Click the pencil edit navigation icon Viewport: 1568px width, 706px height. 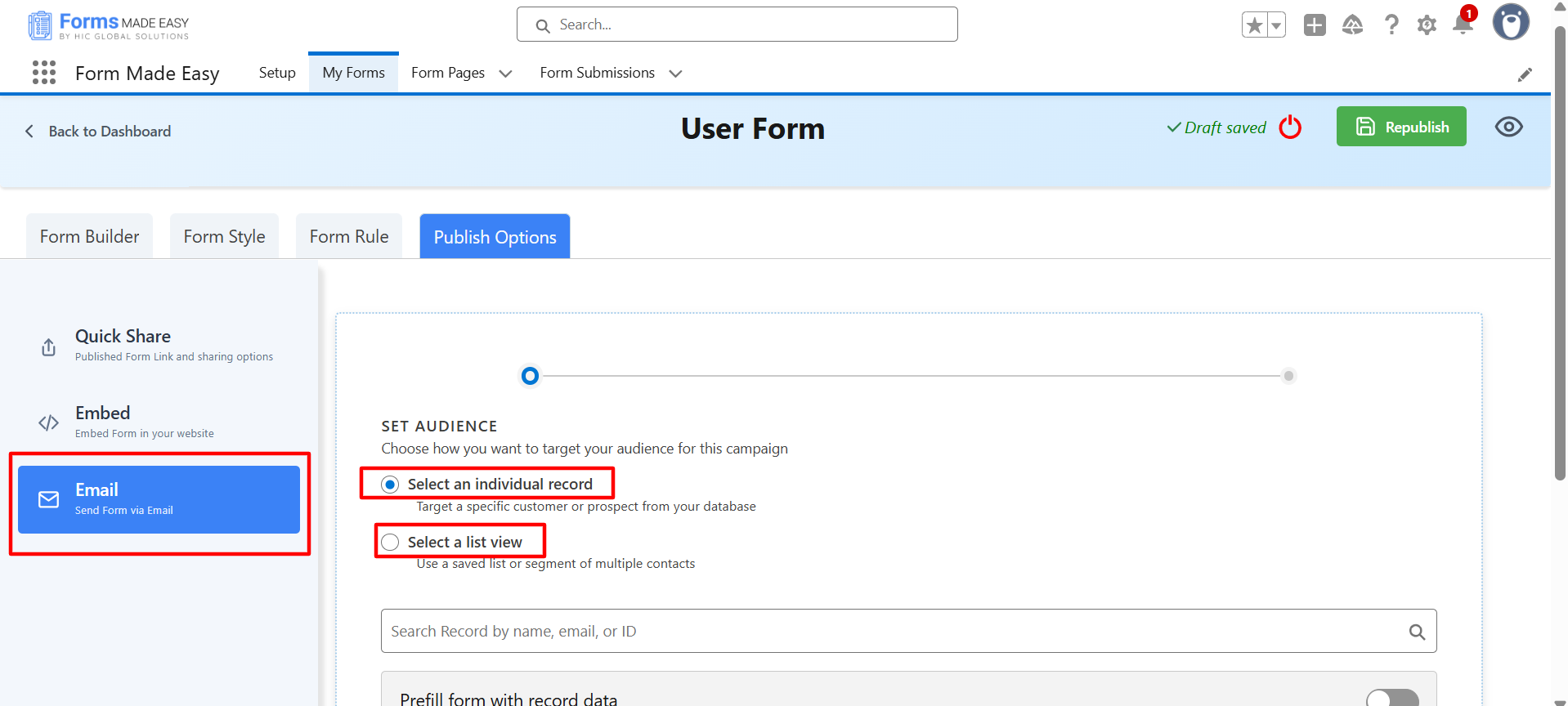click(1525, 74)
